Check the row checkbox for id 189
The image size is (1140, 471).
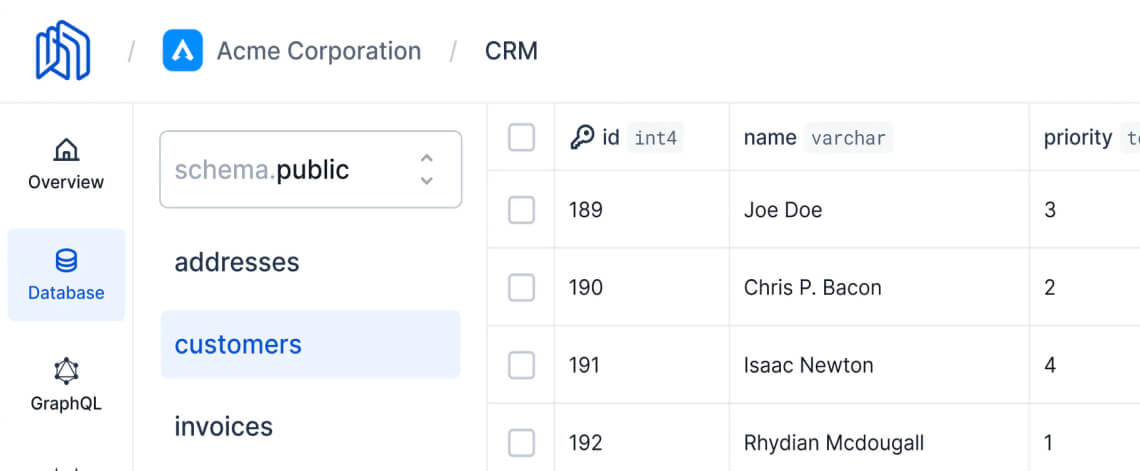(521, 210)
